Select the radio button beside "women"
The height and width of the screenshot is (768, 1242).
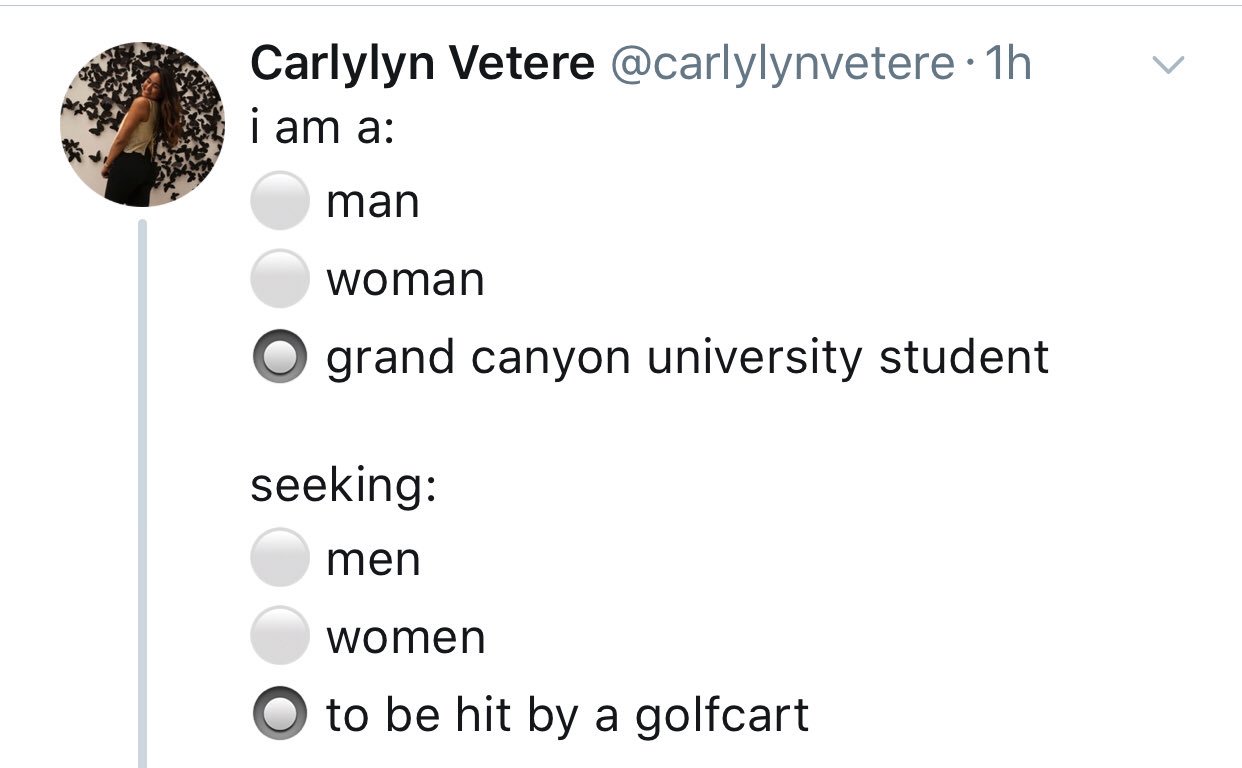pyautogui.click(x=278, y=636)
